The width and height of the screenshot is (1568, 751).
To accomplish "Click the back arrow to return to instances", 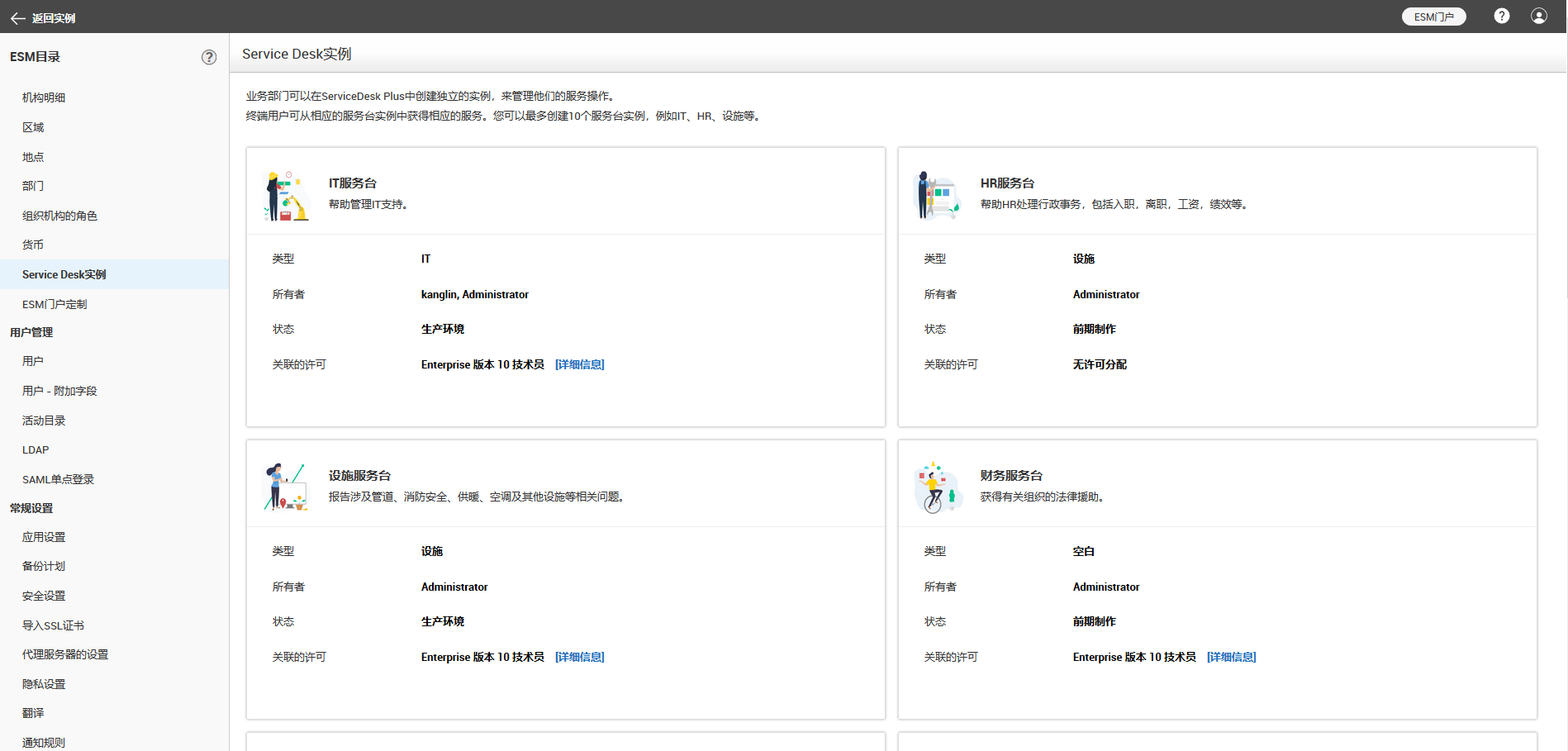I will (x=17, y=18).
